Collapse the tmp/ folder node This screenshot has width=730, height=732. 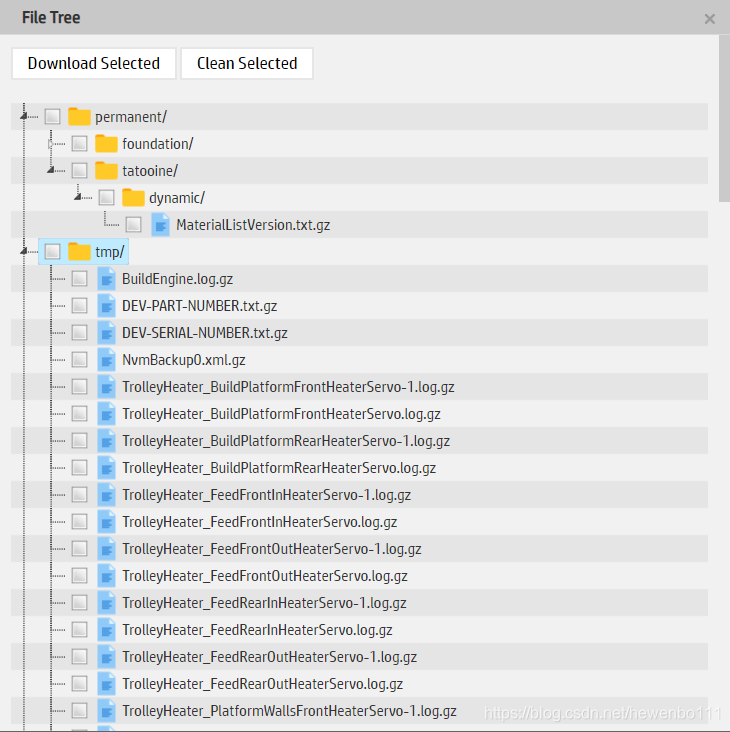[24, 251]
